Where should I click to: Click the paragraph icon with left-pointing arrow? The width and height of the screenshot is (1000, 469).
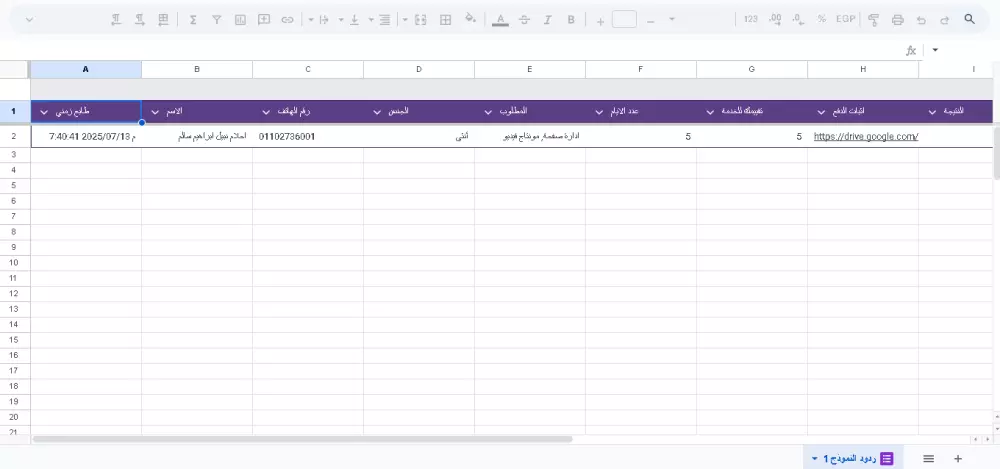pos(116,20)
